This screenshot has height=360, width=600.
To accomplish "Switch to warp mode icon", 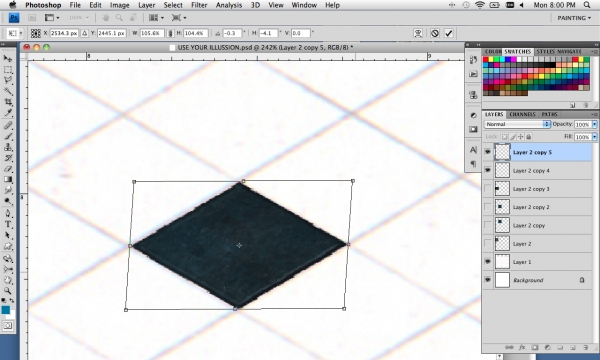I will [418, 33].
